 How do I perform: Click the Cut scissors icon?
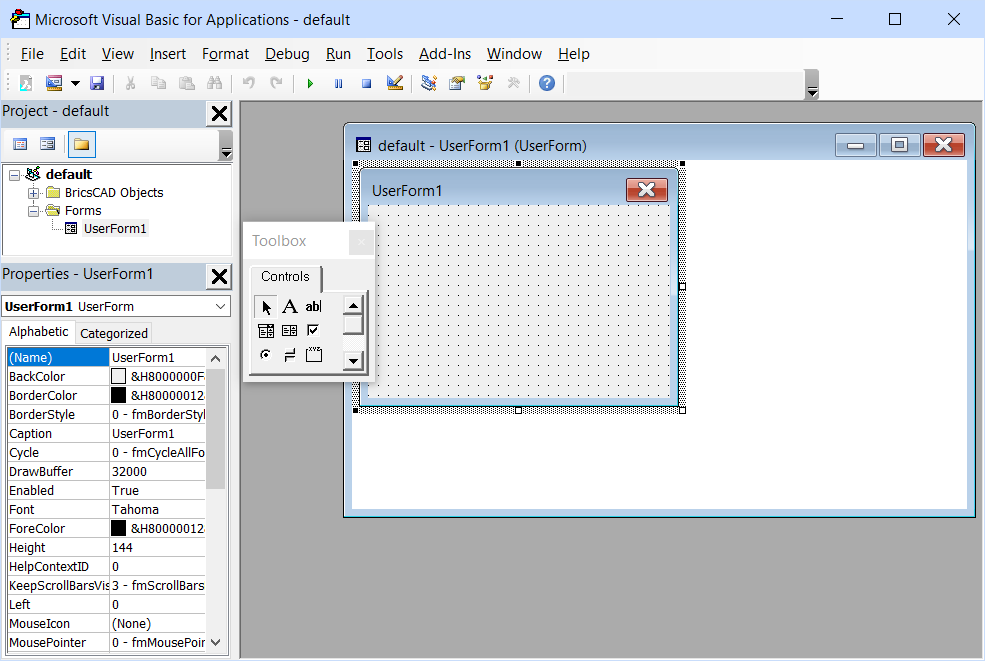[x=131, y=83]
